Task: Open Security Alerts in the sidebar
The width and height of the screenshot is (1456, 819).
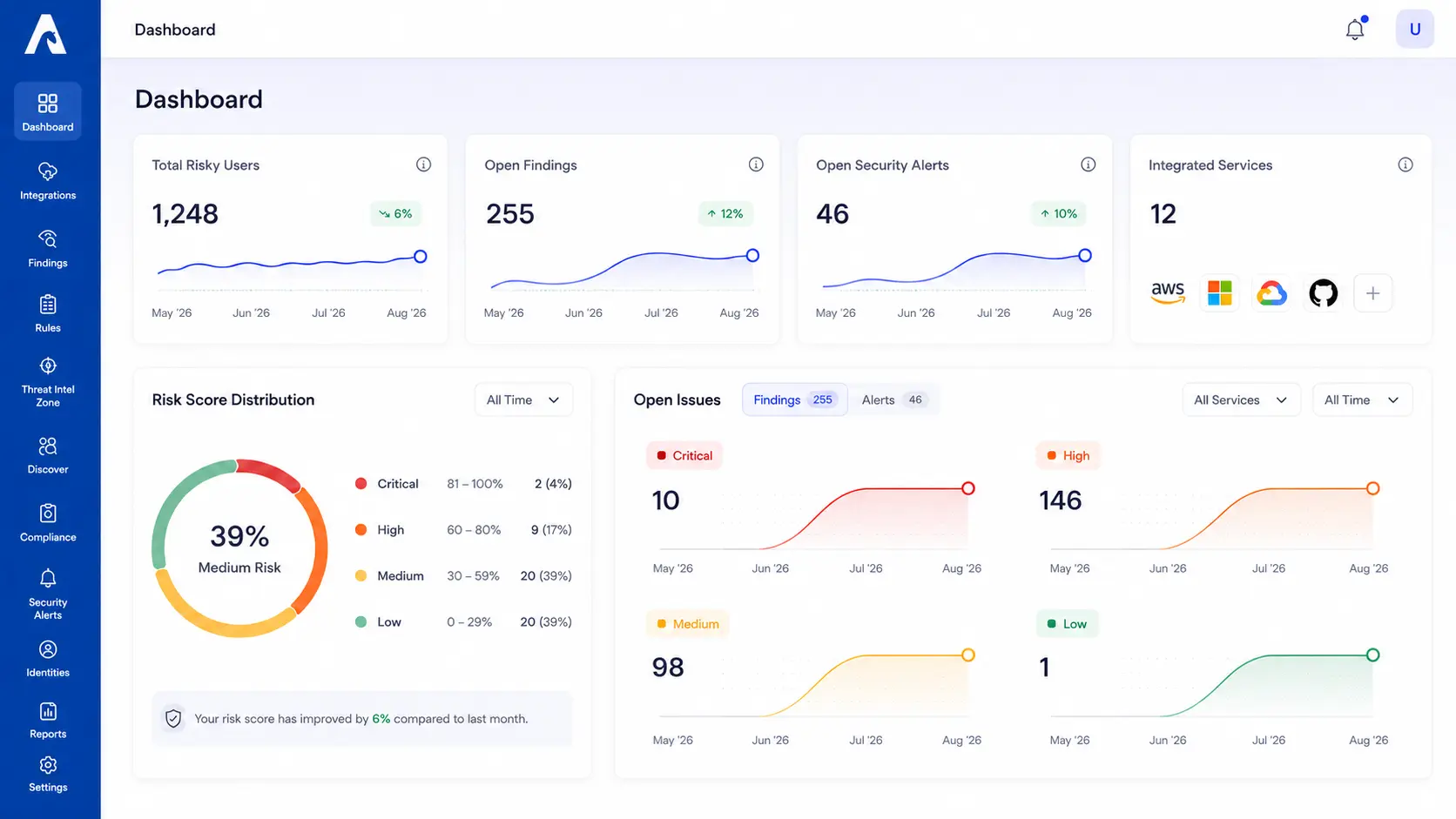Action: (x=48, y=594)
